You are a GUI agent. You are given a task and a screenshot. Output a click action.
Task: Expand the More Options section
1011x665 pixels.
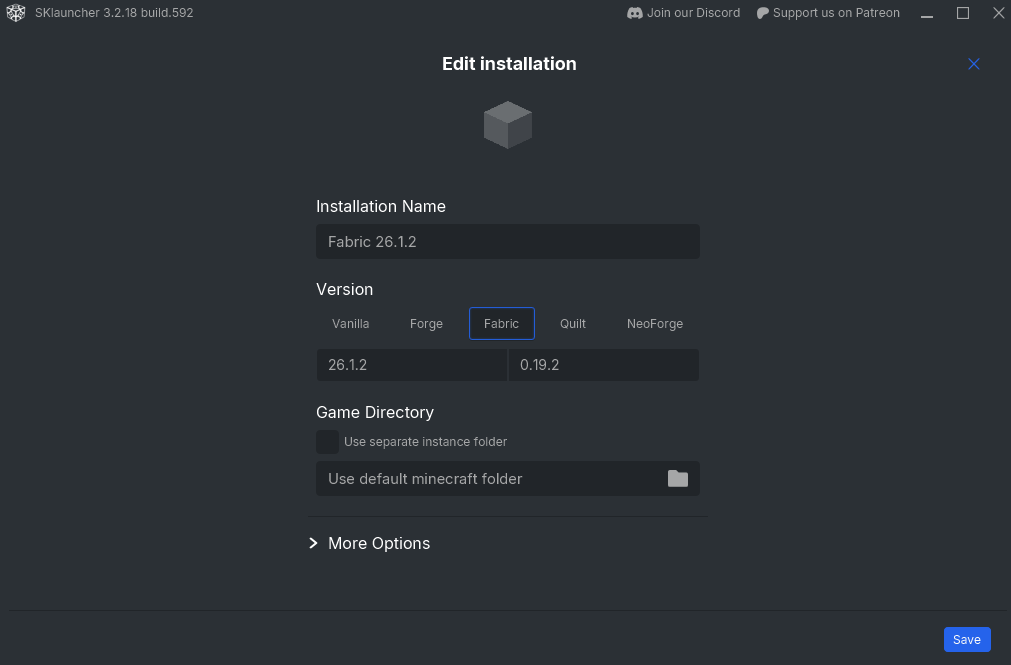(x=369, y=543)
